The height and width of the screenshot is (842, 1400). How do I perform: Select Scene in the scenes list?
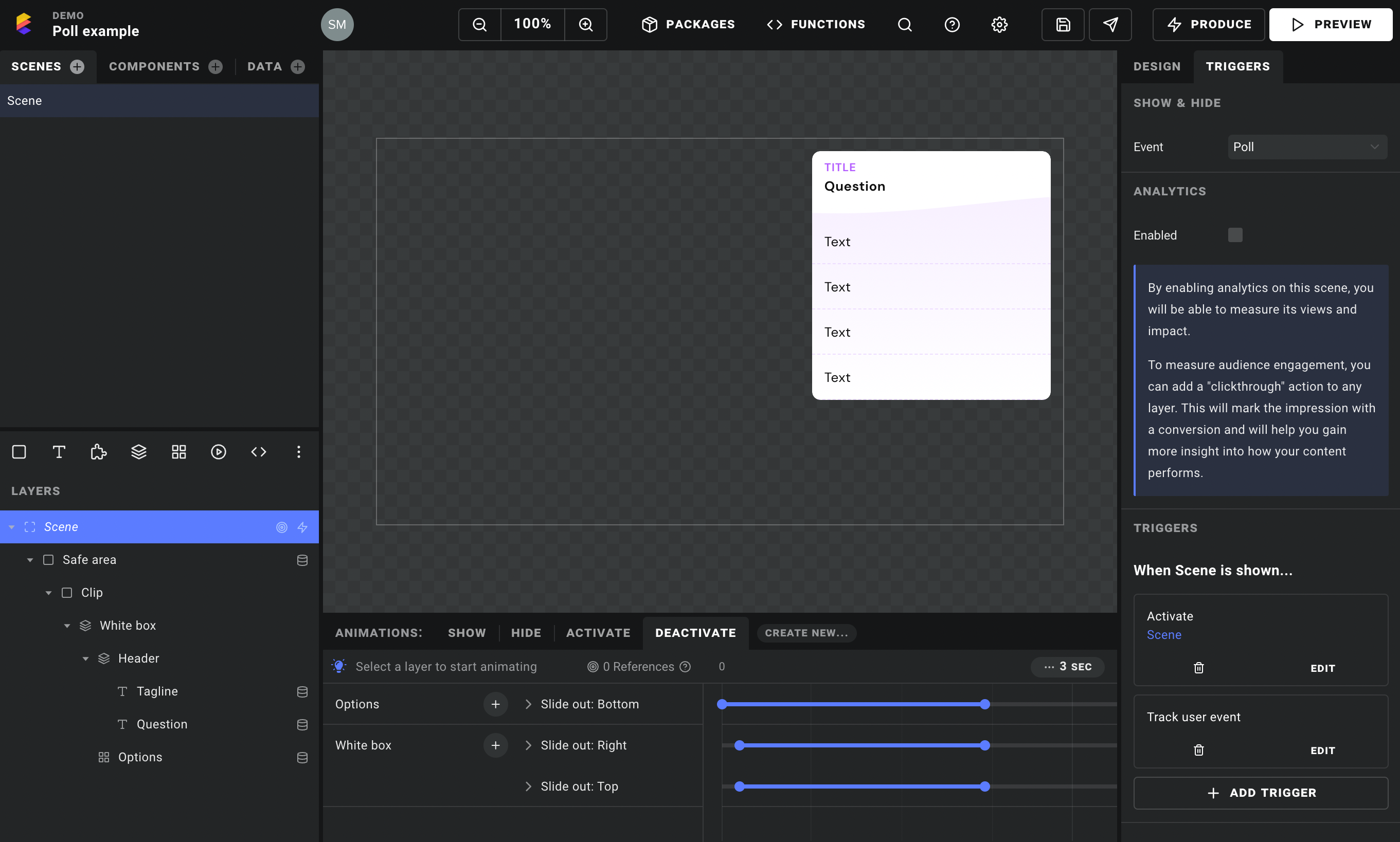pyautogui.click(x=159, y=100)
